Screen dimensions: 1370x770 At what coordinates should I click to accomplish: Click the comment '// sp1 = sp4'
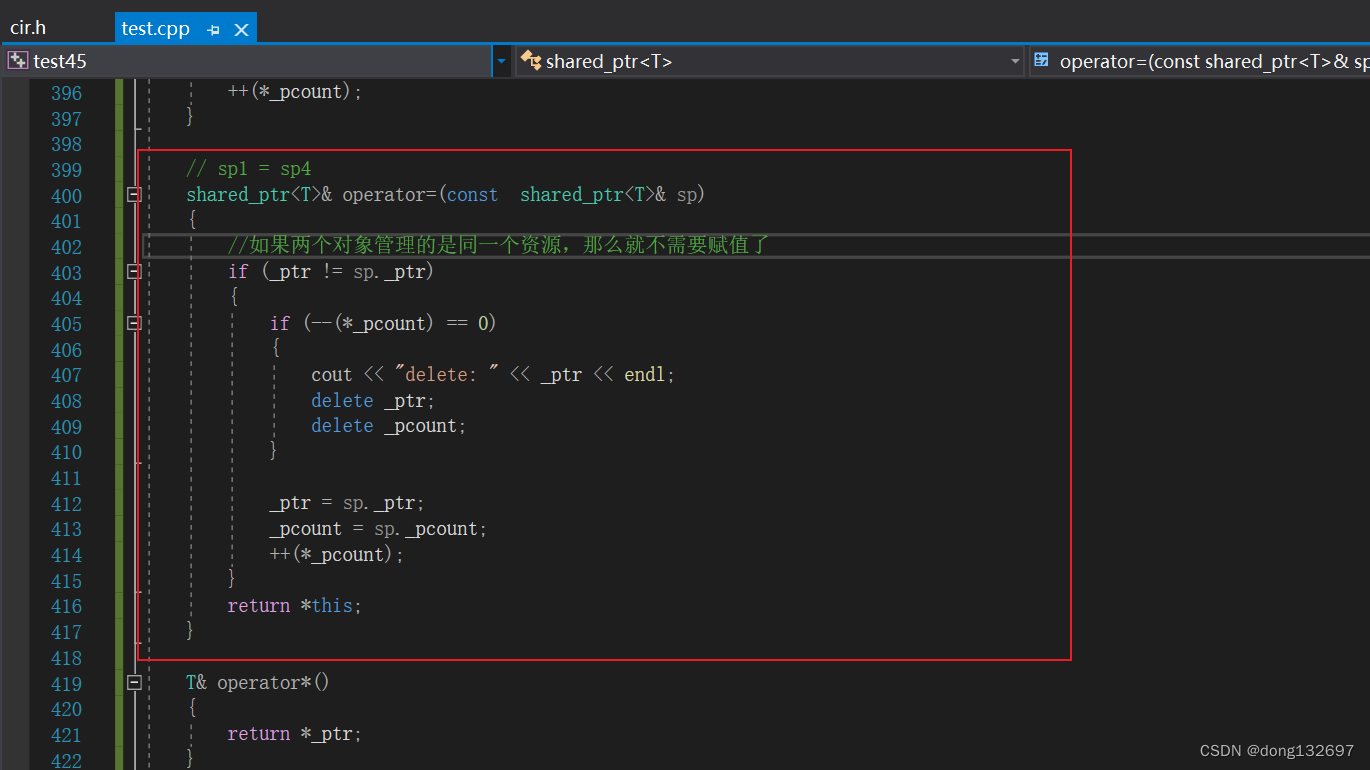click(x=249, y=169)
